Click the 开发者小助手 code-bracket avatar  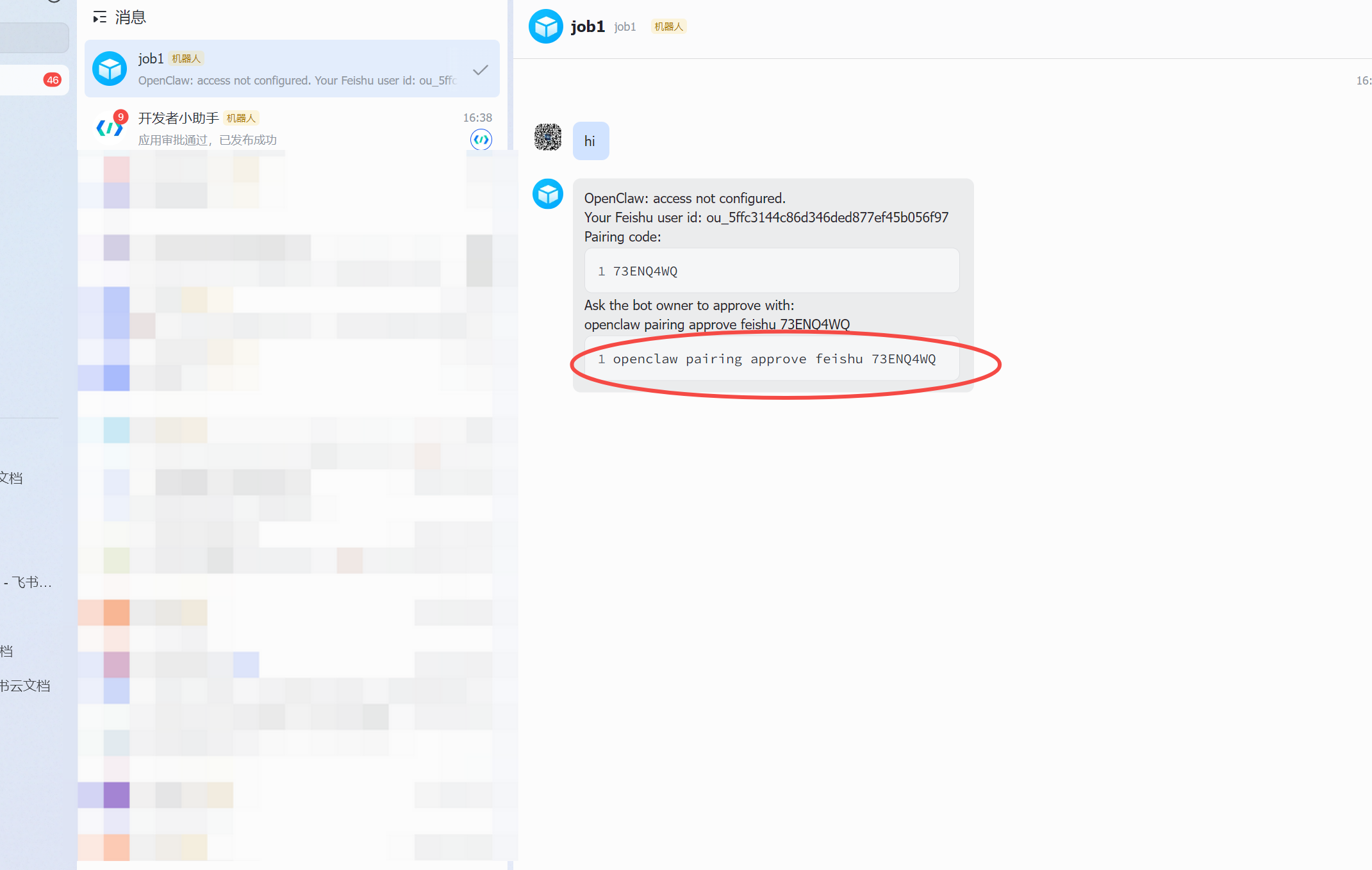(109, 128)
